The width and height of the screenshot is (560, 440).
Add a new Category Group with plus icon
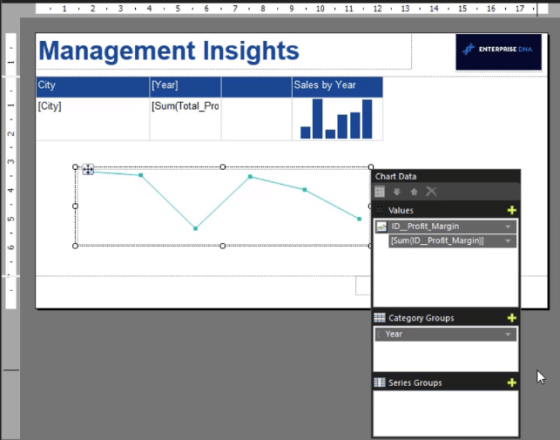pyautogui.click(x=511, y=318)
